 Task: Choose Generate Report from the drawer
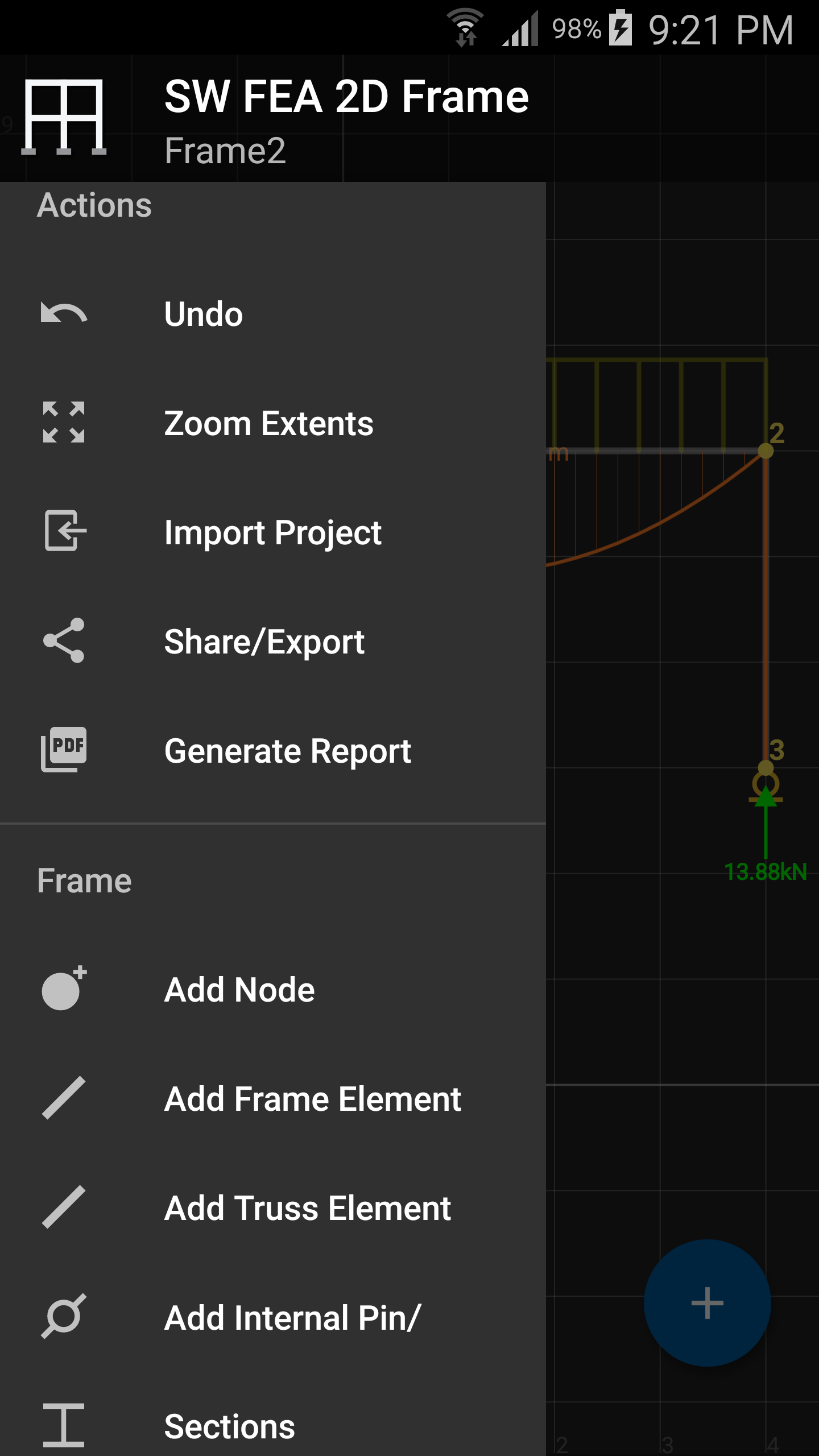click(287, 751)
